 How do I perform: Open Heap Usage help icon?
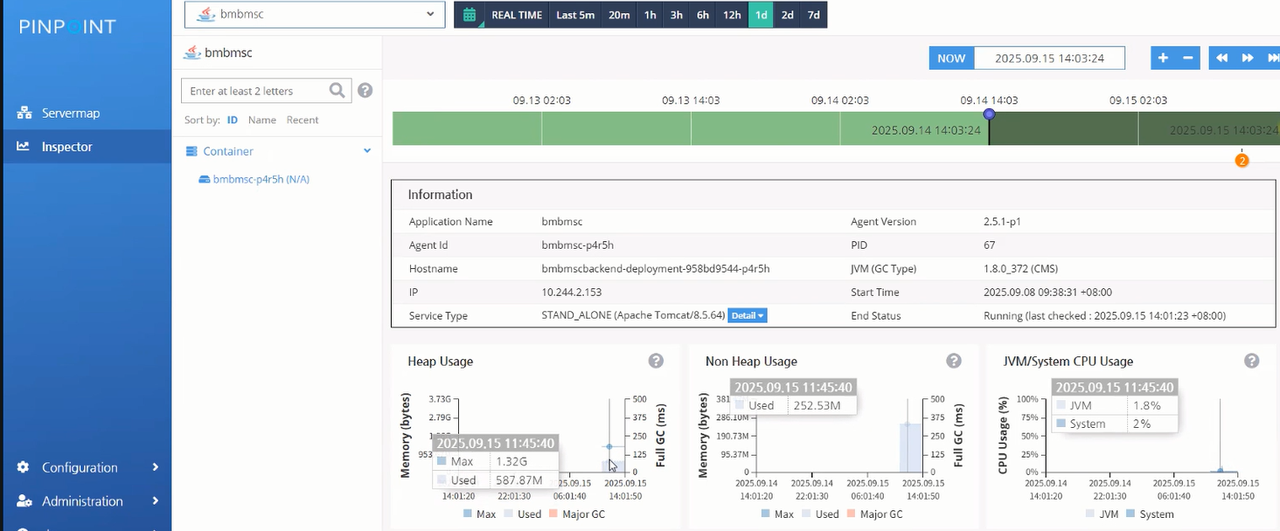(656, 361)
